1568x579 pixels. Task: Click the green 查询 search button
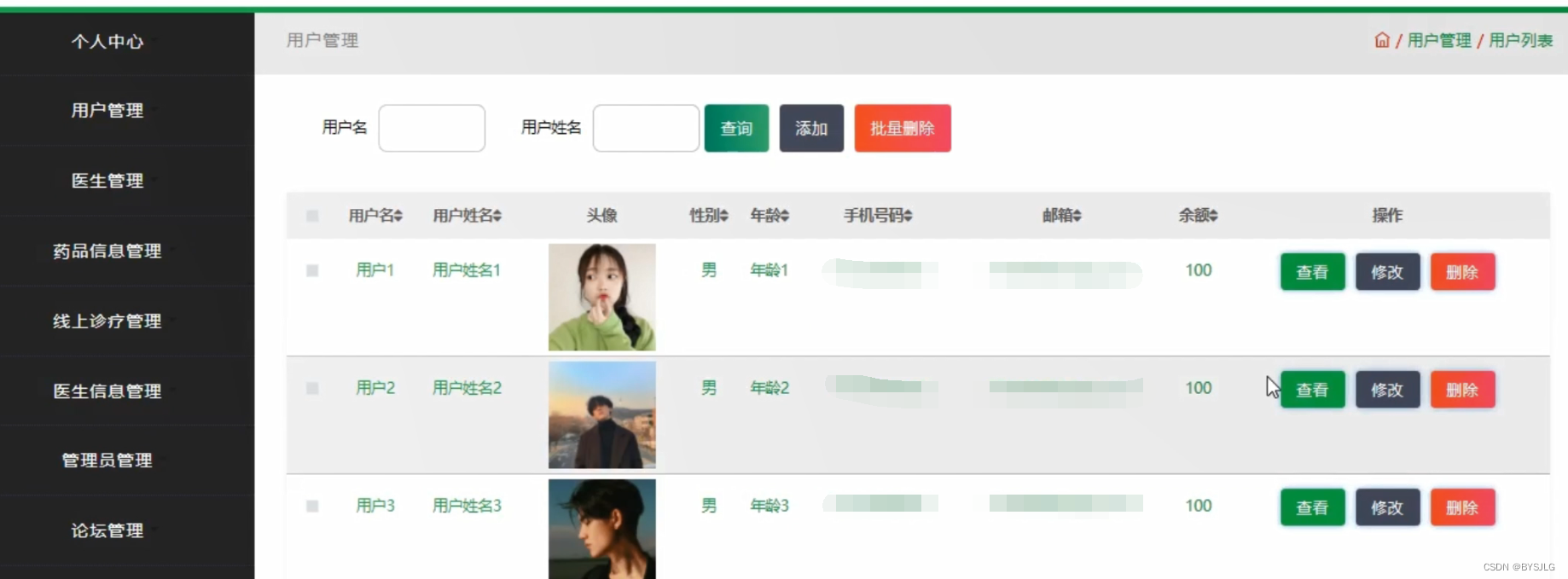tap(736, 128)
